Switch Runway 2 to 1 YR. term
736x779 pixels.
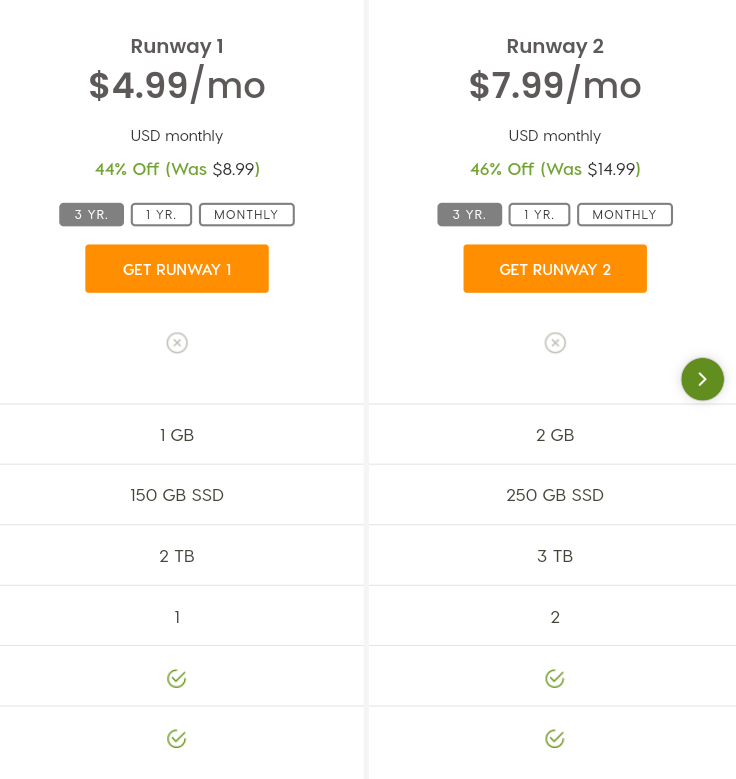539,215
